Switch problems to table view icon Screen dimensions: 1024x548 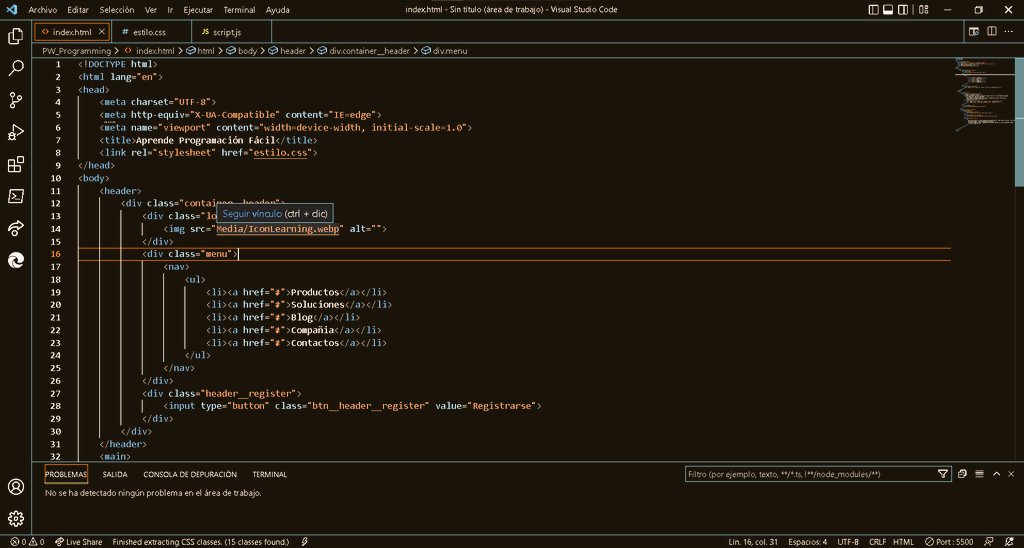(979, 474)
